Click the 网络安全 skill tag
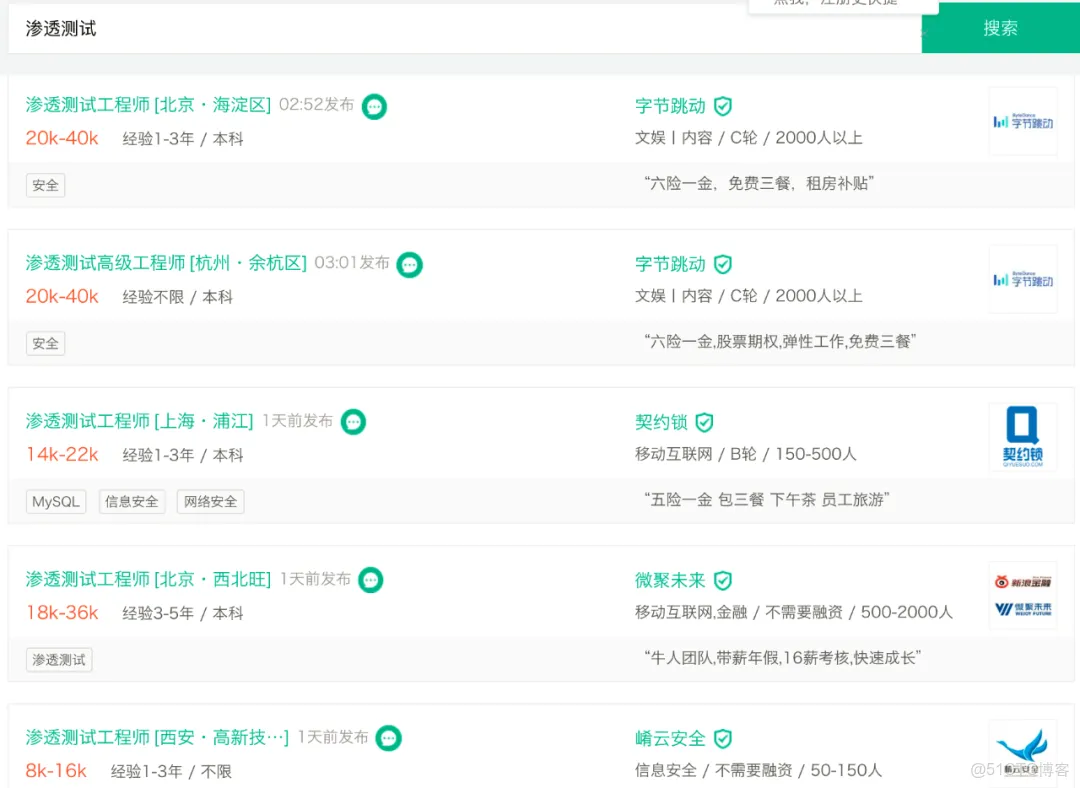 tap(210, 501)
